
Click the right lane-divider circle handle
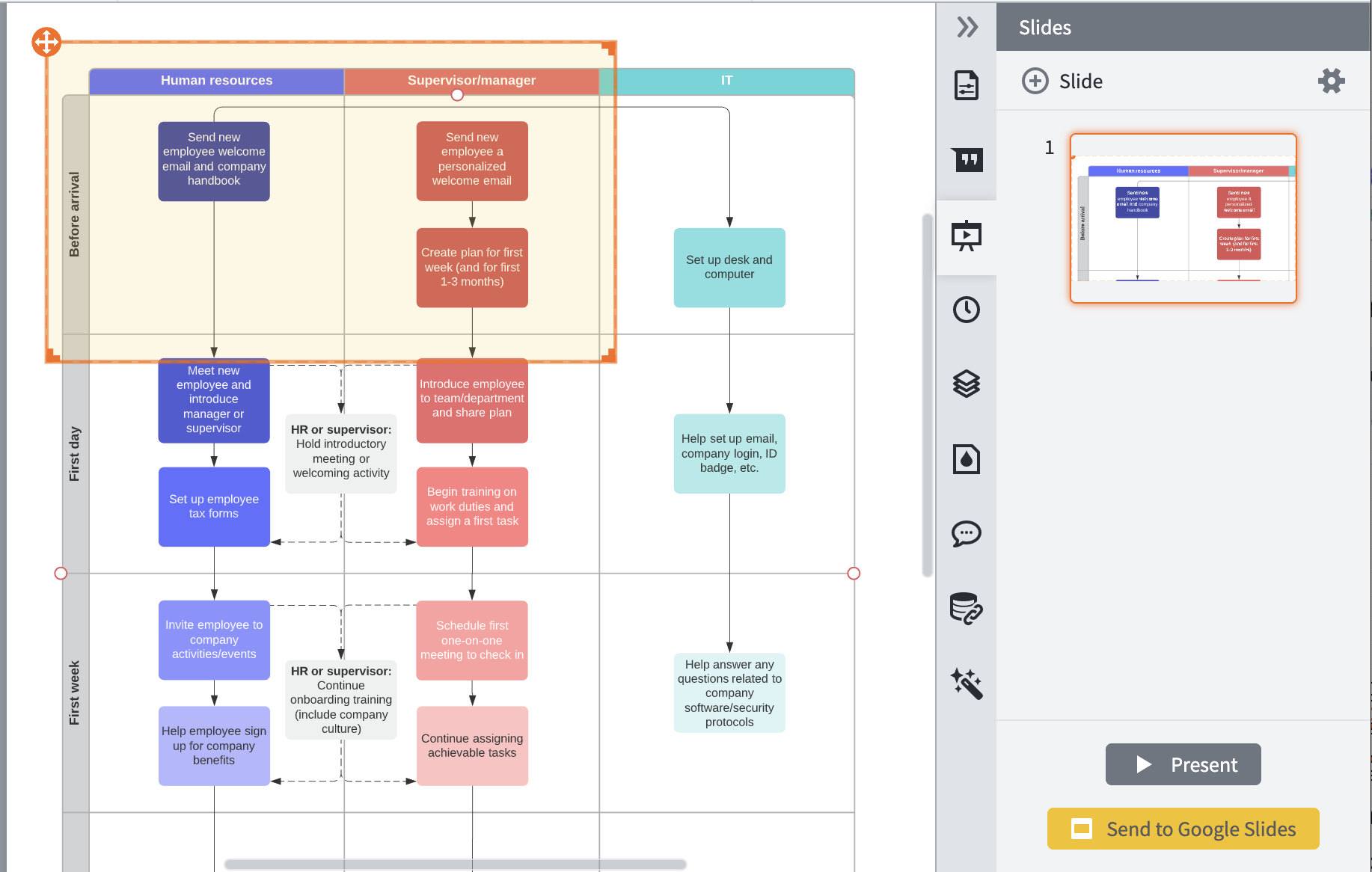(854, 574)
